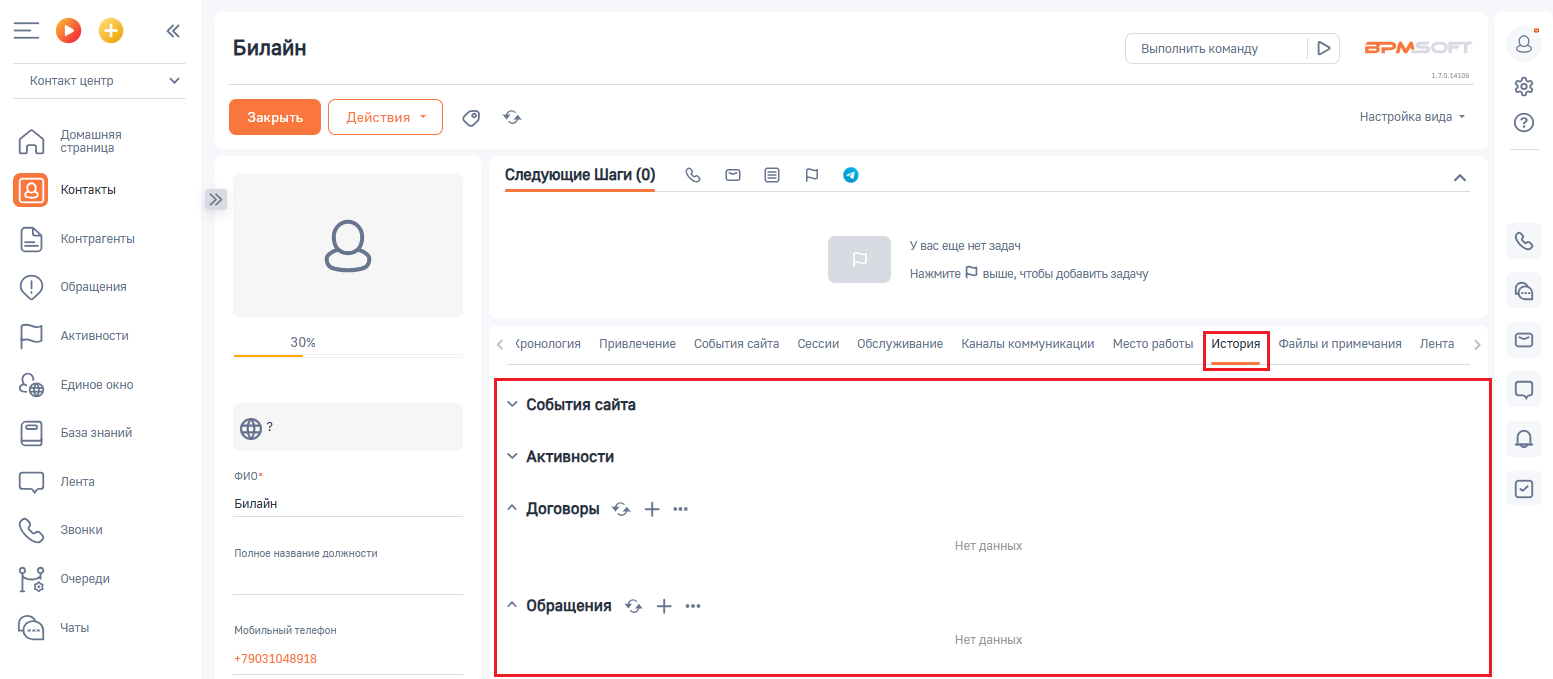Image resolution: width=1553 pixels, height=679 pixels.
Task: Expand the События сайта section
Action: [x=513, y=405]
